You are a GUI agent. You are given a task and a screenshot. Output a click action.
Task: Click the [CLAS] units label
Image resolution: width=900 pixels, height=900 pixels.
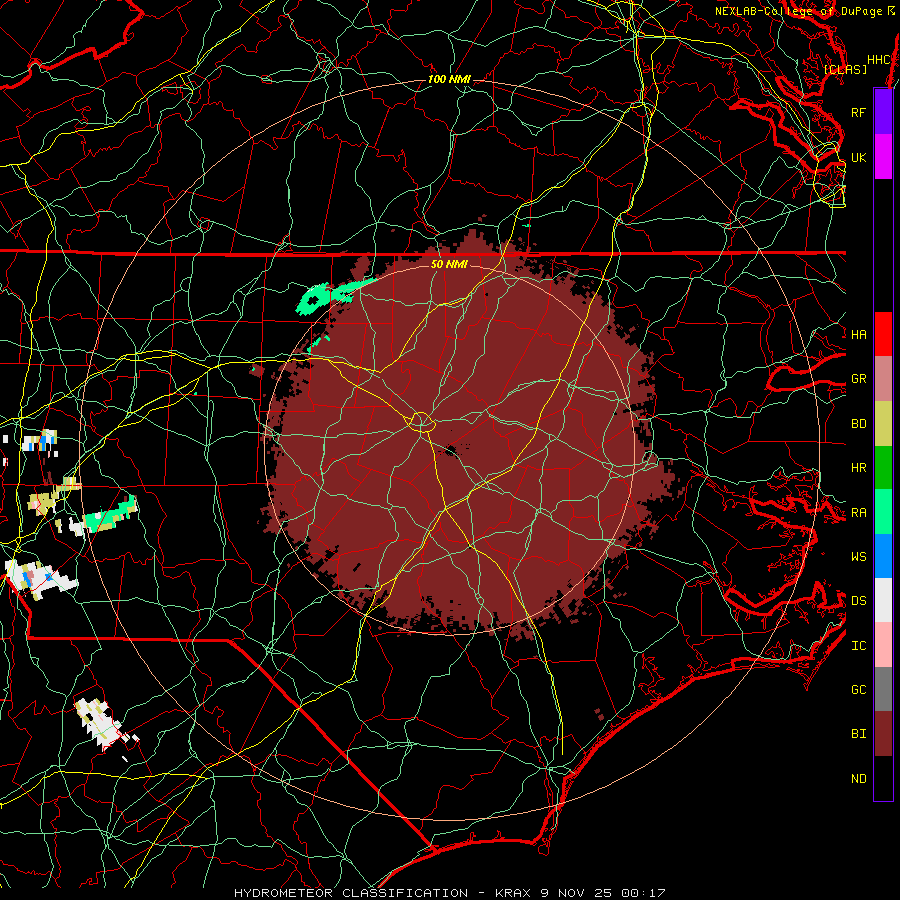pyautogui.click(x=845, y=69)
